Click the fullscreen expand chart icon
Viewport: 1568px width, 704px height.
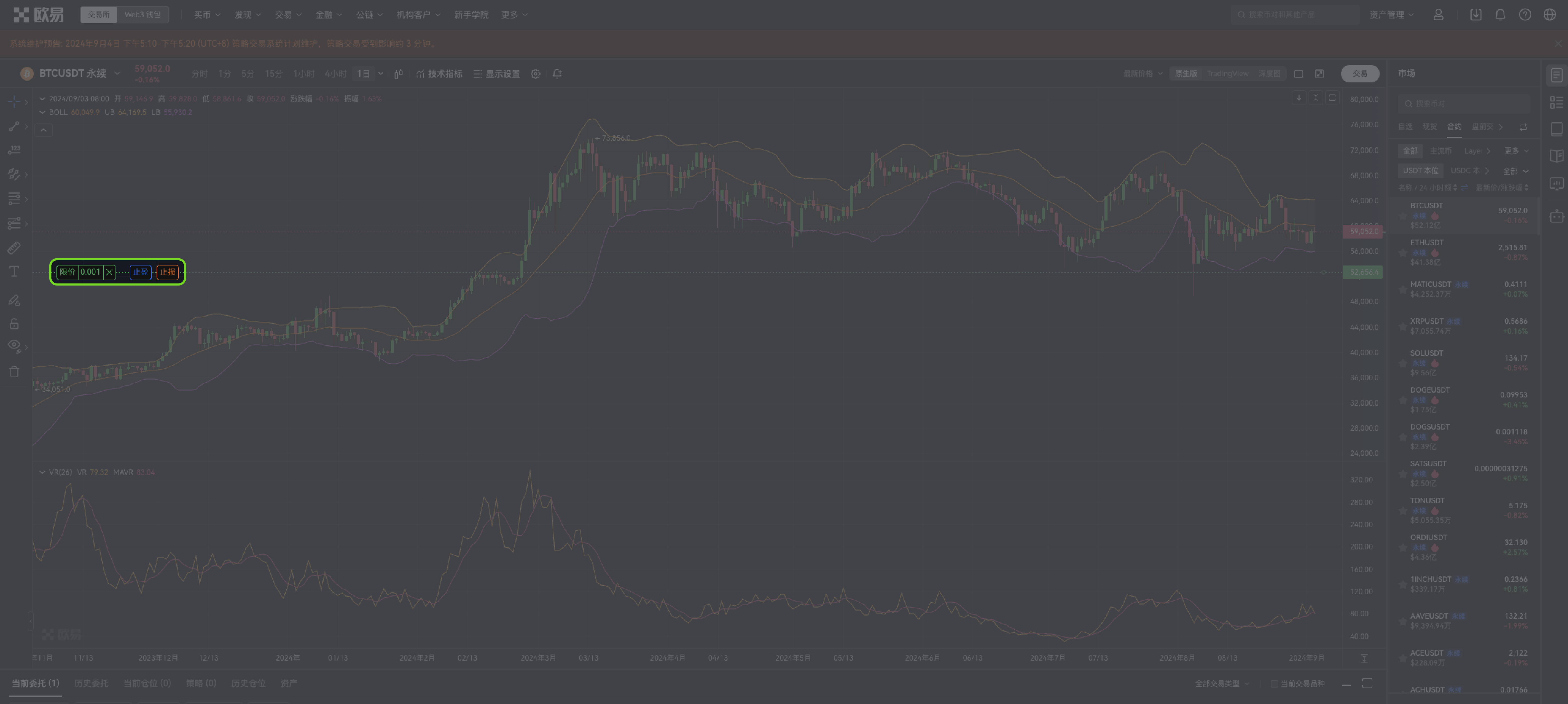click(1319, 74)
